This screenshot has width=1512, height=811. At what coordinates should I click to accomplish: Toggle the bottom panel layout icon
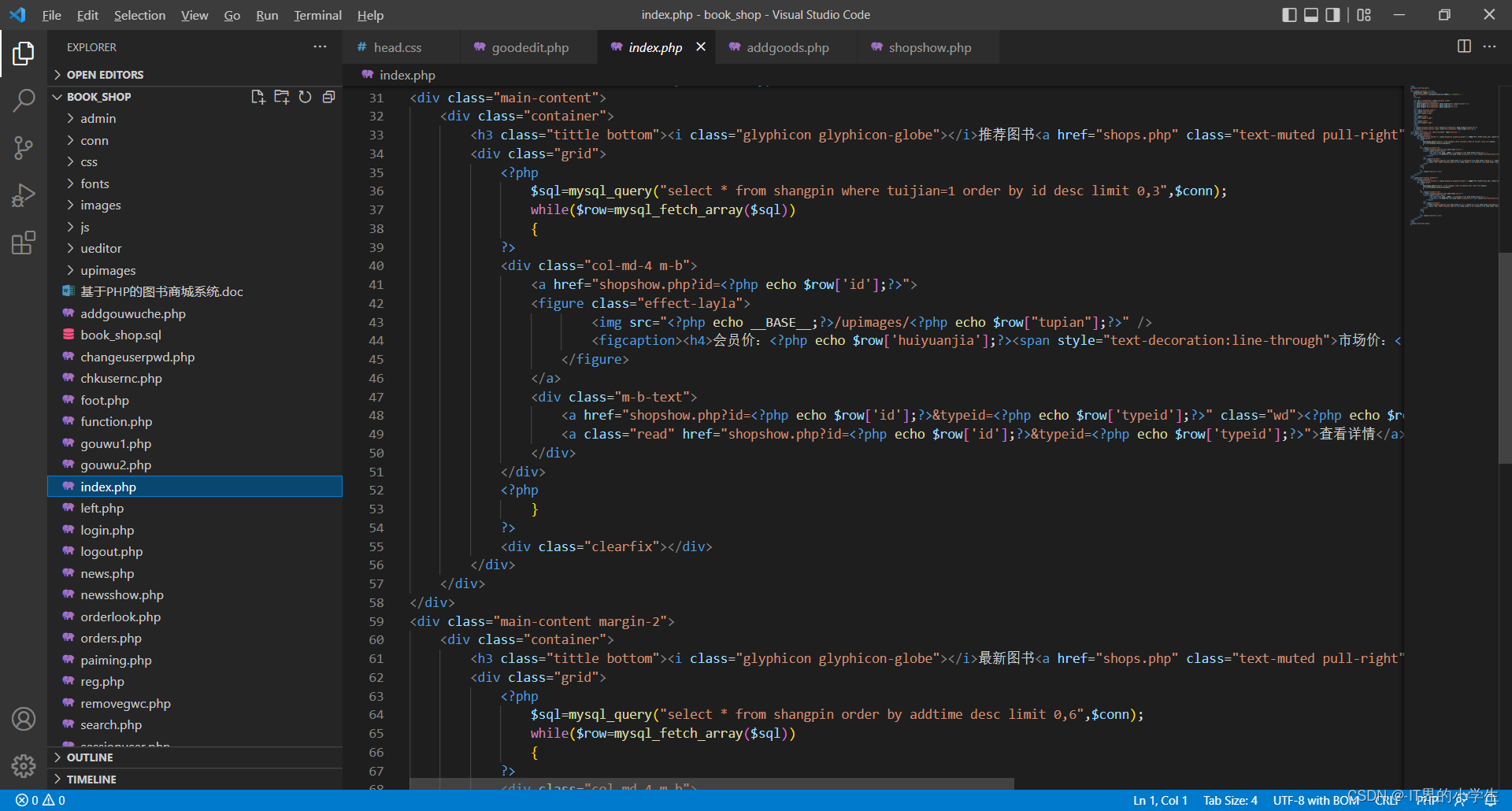point(1311,15)
